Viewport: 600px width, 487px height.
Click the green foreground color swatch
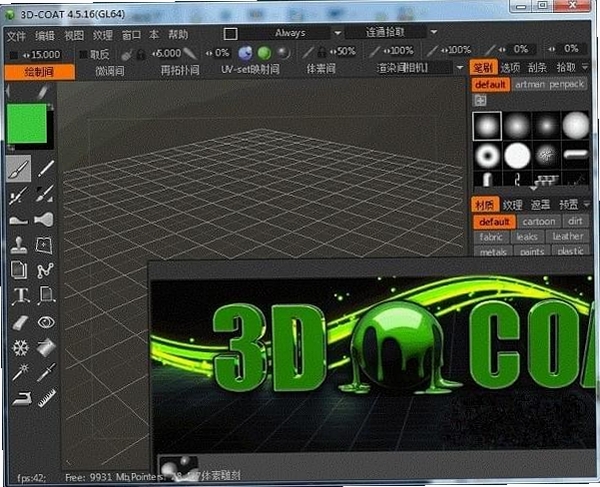tap(27, 124)
